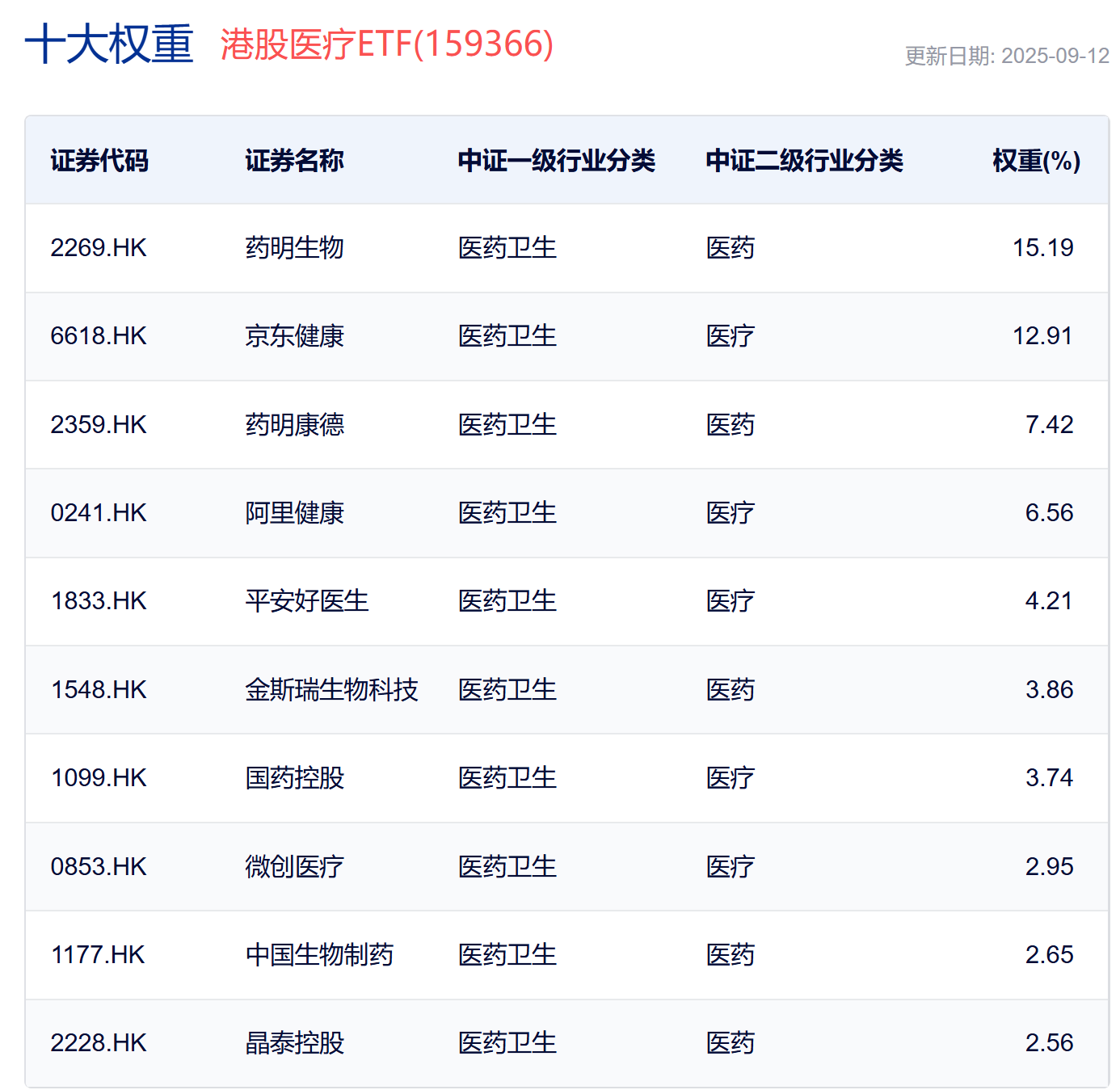Click '医疗' in the 0853.HK row
The image size is (1120, 1090).
pos(731,867)
